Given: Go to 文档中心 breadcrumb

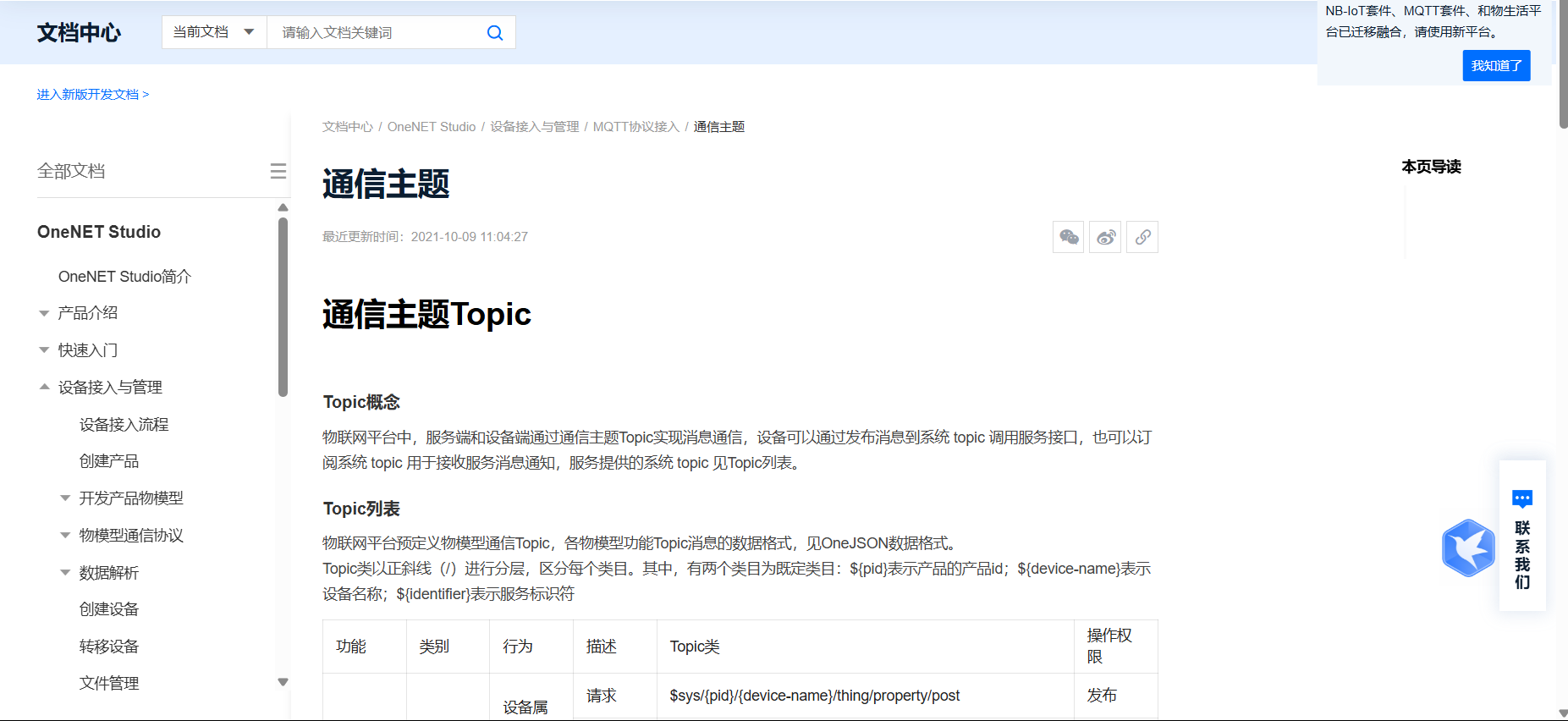Looking at the screenshot, I should pyautogui.click(x=348, y=127).
